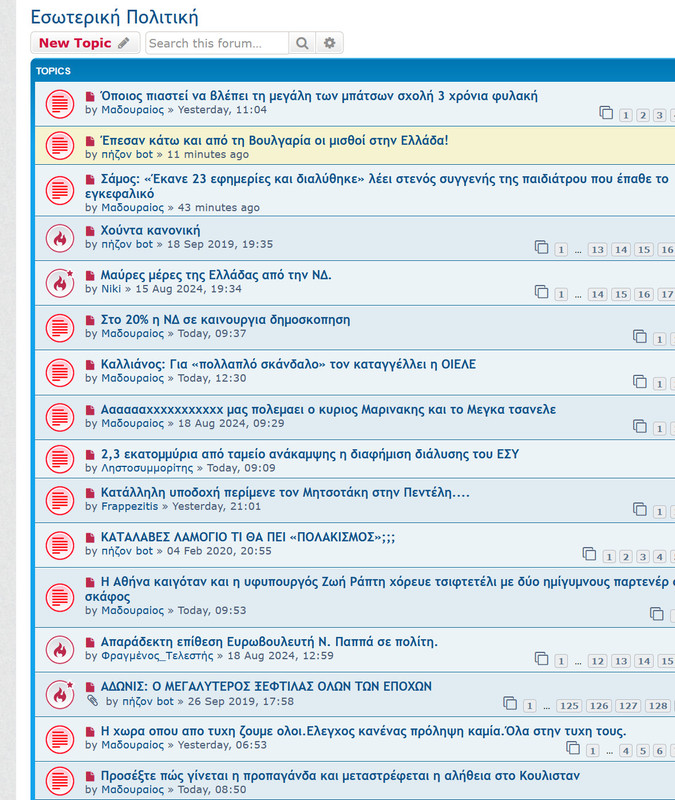The height and width of the screenshot is (800, 675).
Task: Open author Ληστοσυμμορίτης profile
Action: tap(147, 468)
